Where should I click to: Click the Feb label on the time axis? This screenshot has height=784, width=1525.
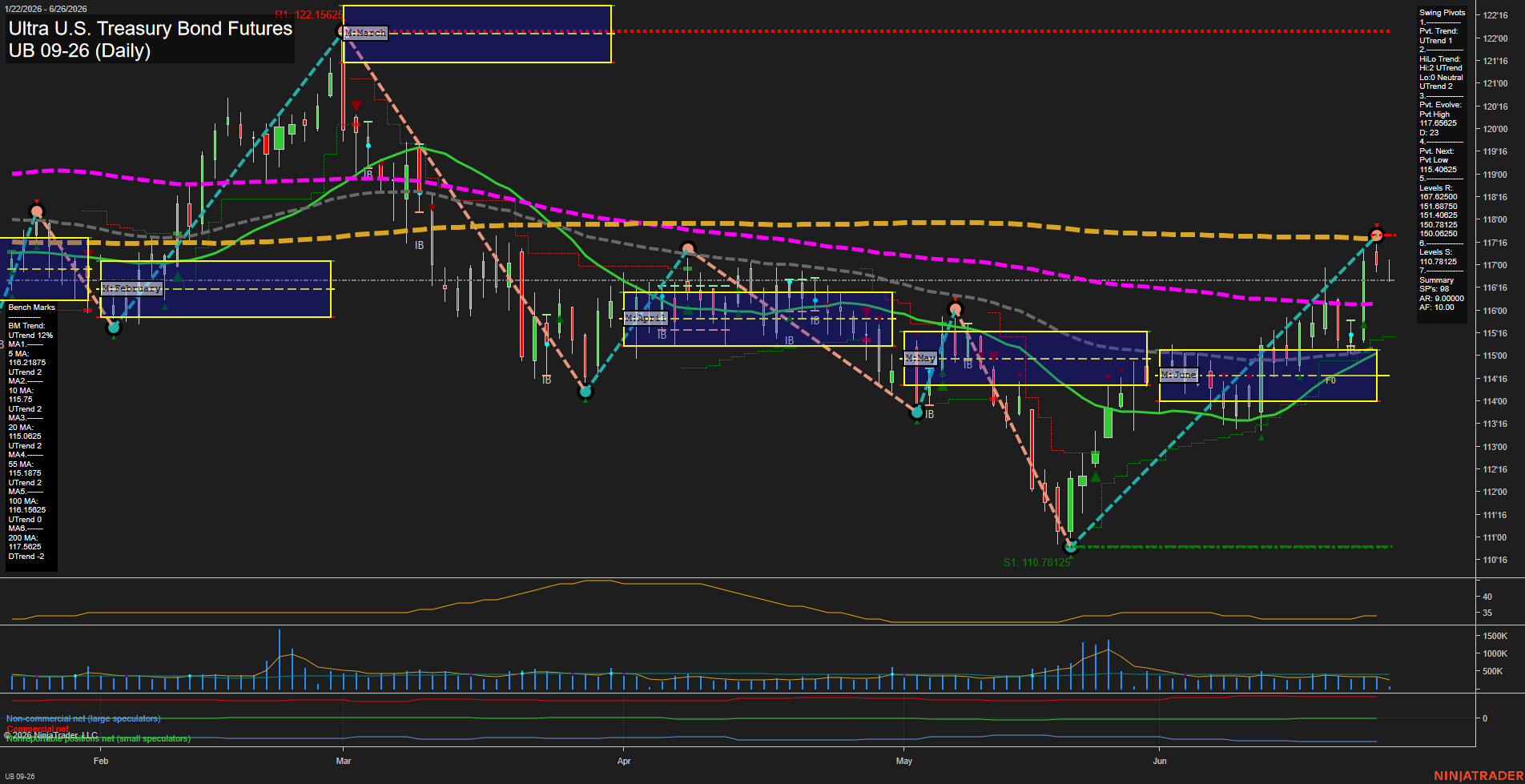[101, 761]
